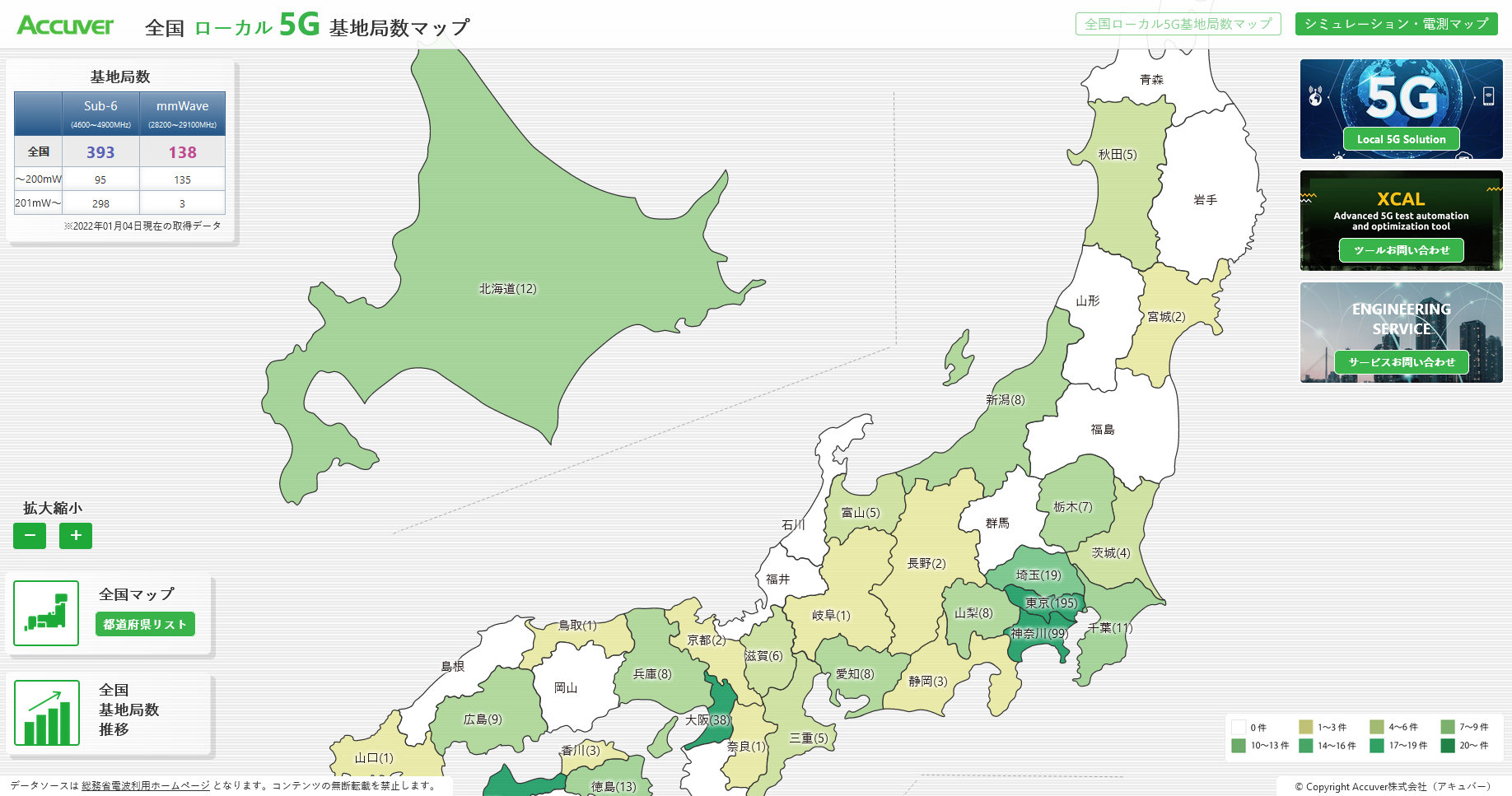Switch to シミュレーション・電測マップ tab
The width and height of the screenshot is (1512, 796).
point(1398,24)
